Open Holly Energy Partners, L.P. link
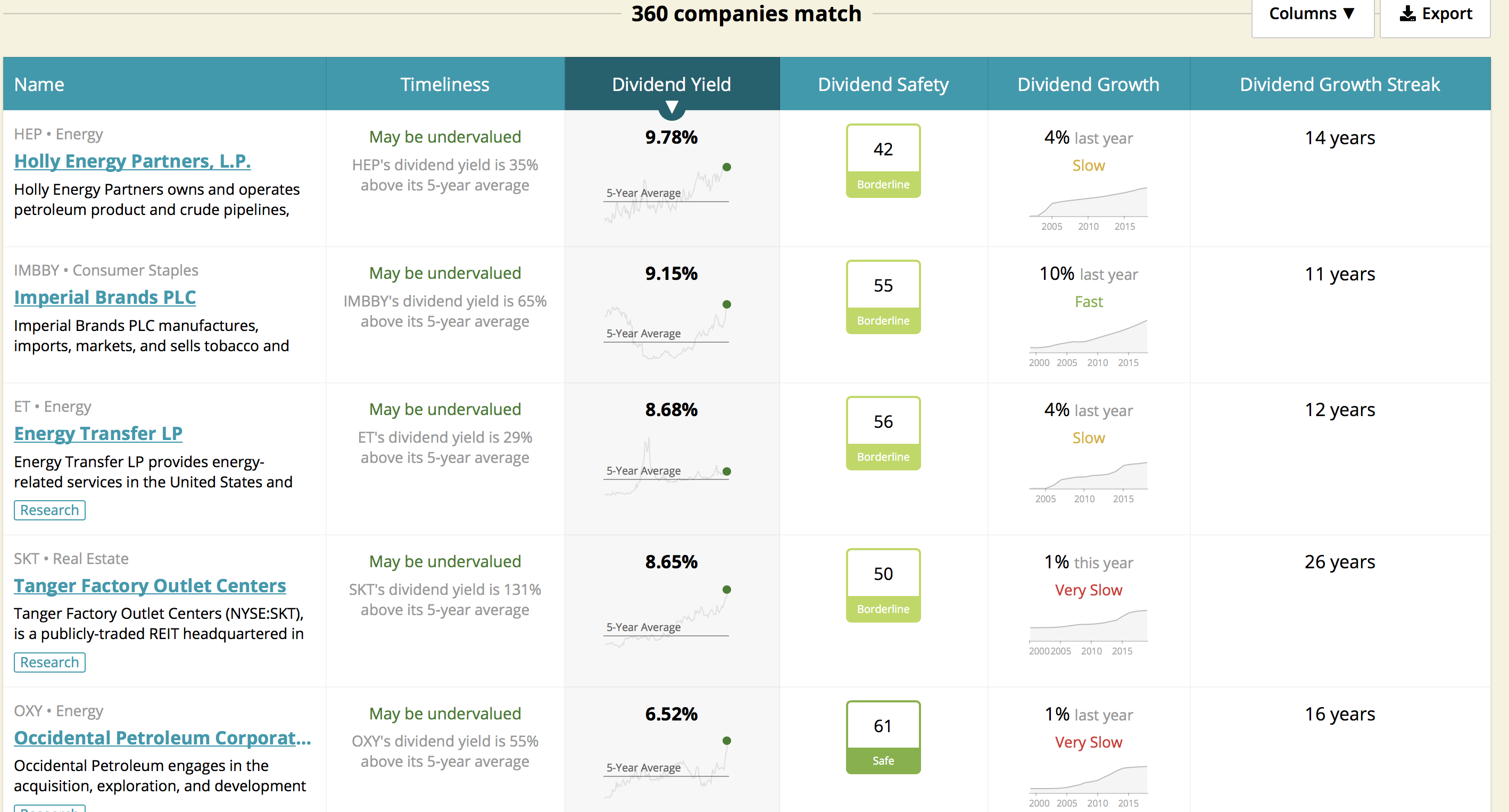Viewport: 1509px width, 812px height. point(132,161)
